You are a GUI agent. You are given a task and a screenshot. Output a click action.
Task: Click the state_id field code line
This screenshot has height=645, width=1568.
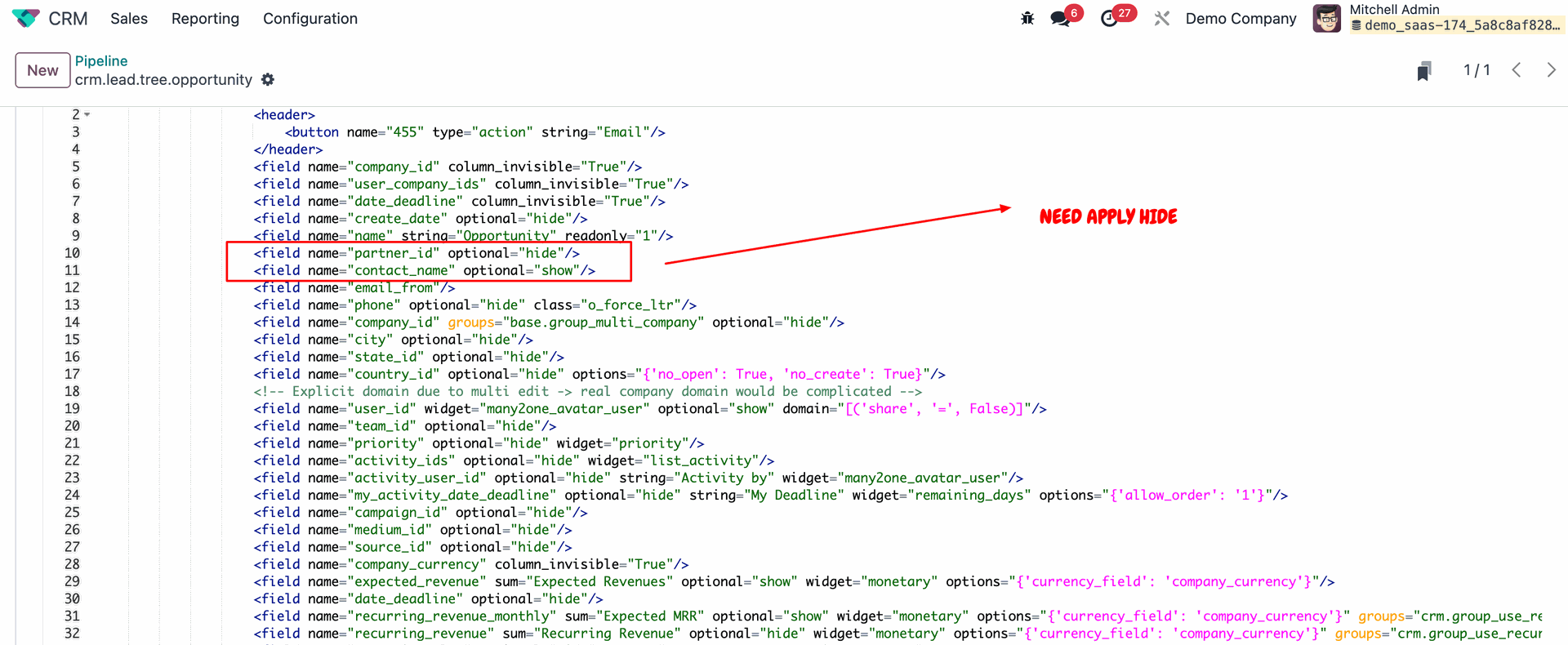click(409, 357)
